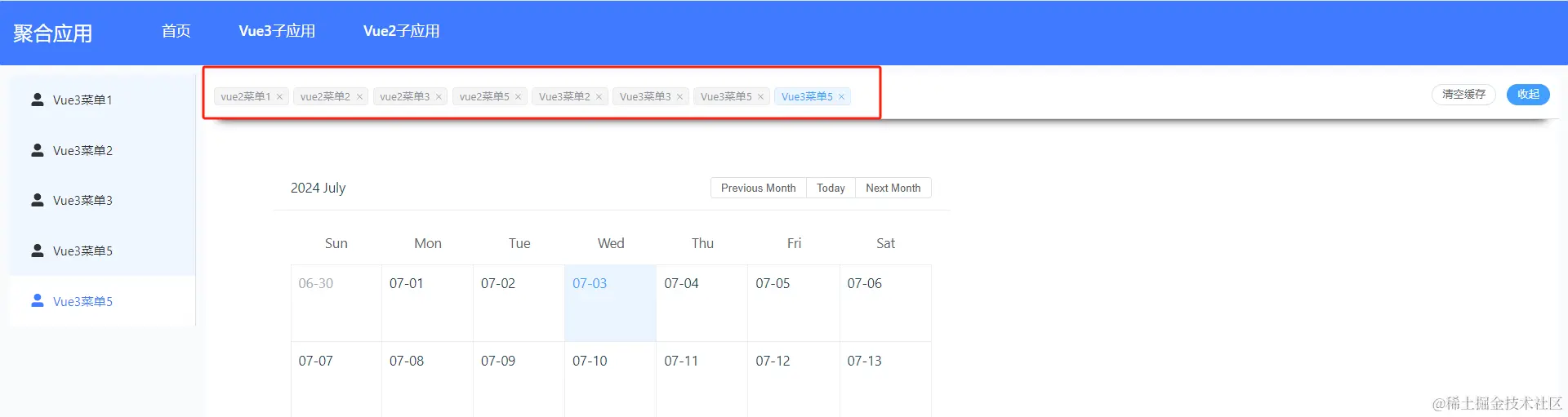
Task: Switch to Vue3子应用 in top navigation
Action: click(x=277, y=31)
